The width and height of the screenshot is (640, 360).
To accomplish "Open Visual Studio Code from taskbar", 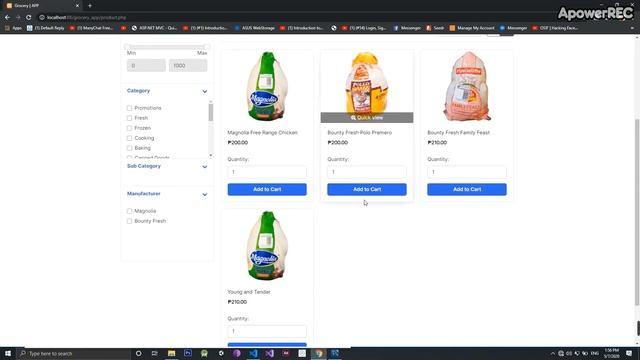I will [253, 353].
